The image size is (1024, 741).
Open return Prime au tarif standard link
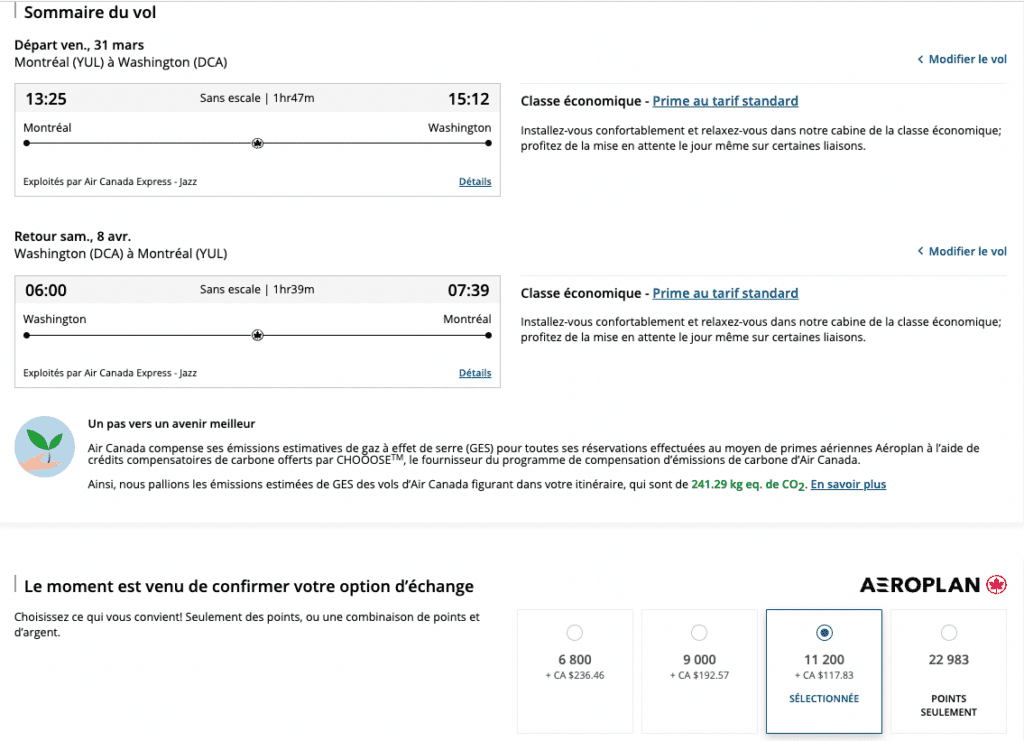pos(725,293)
